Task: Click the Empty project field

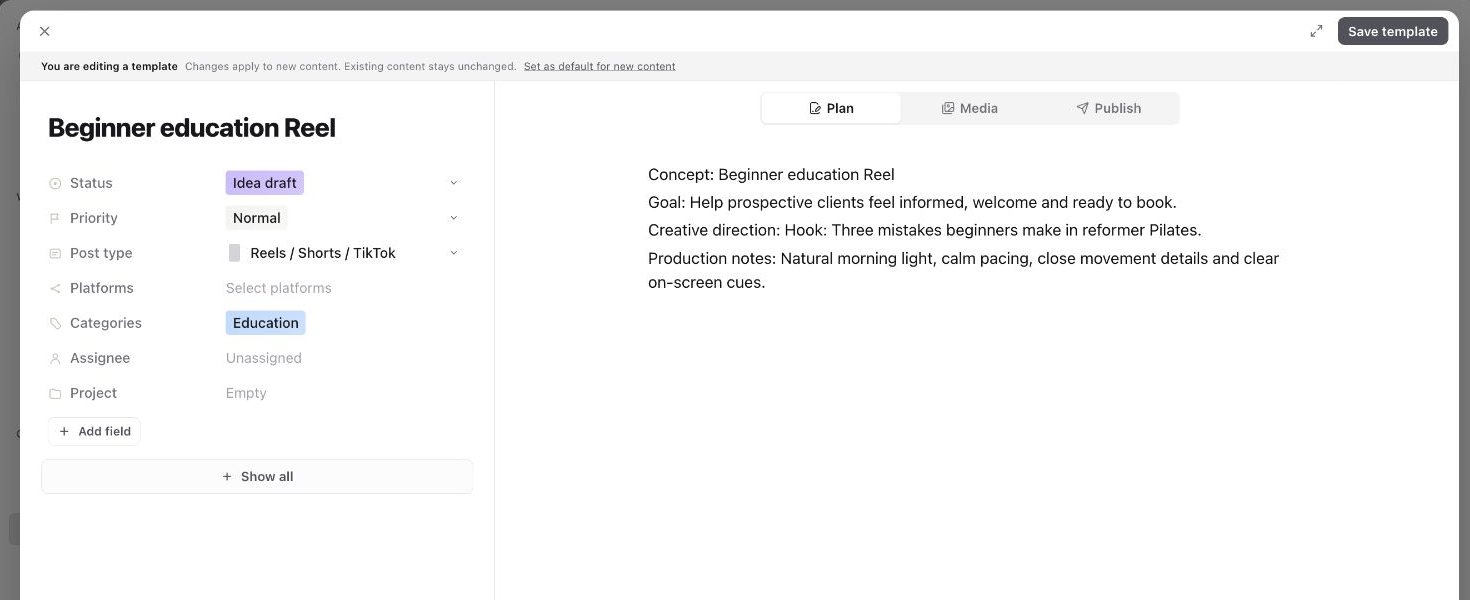Action: click(x=246, y=393)
